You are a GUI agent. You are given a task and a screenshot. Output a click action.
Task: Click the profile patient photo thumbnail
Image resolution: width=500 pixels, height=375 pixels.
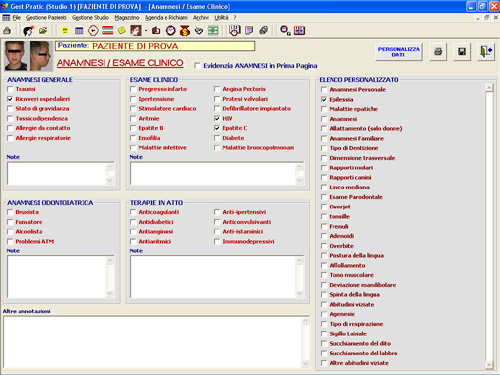pos(42,56)
